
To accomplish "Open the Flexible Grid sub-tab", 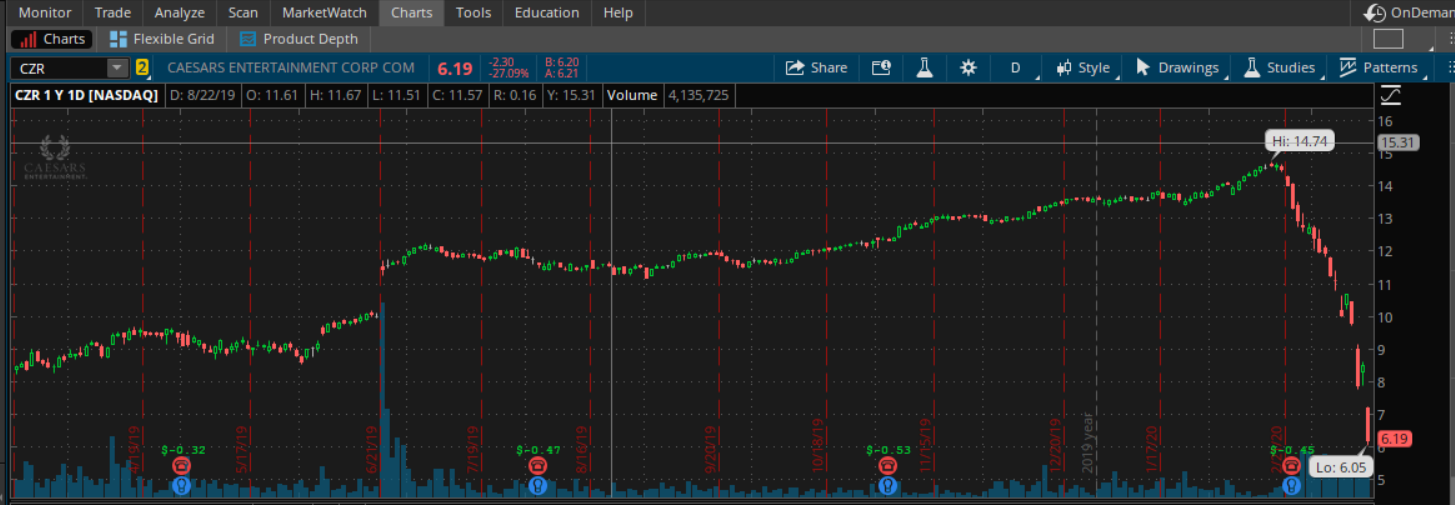I will (162, 39).
